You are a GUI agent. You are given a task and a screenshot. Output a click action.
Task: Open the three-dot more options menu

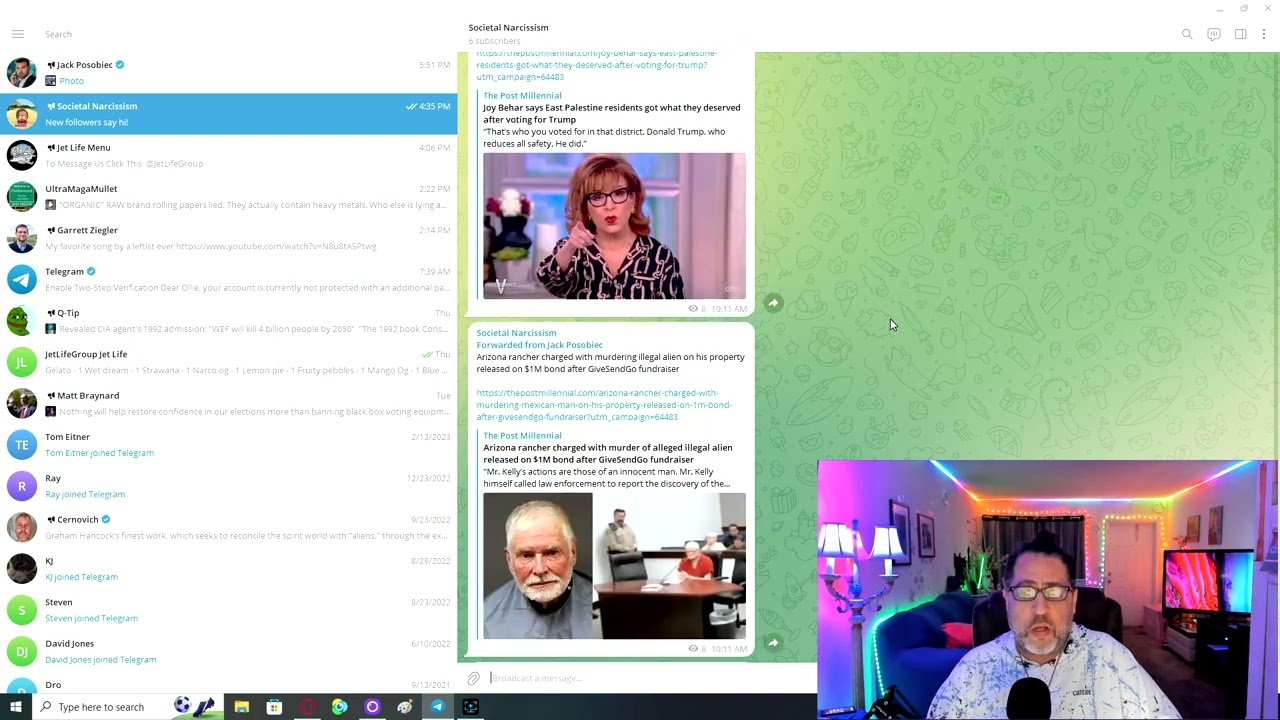coord(1264,34)
